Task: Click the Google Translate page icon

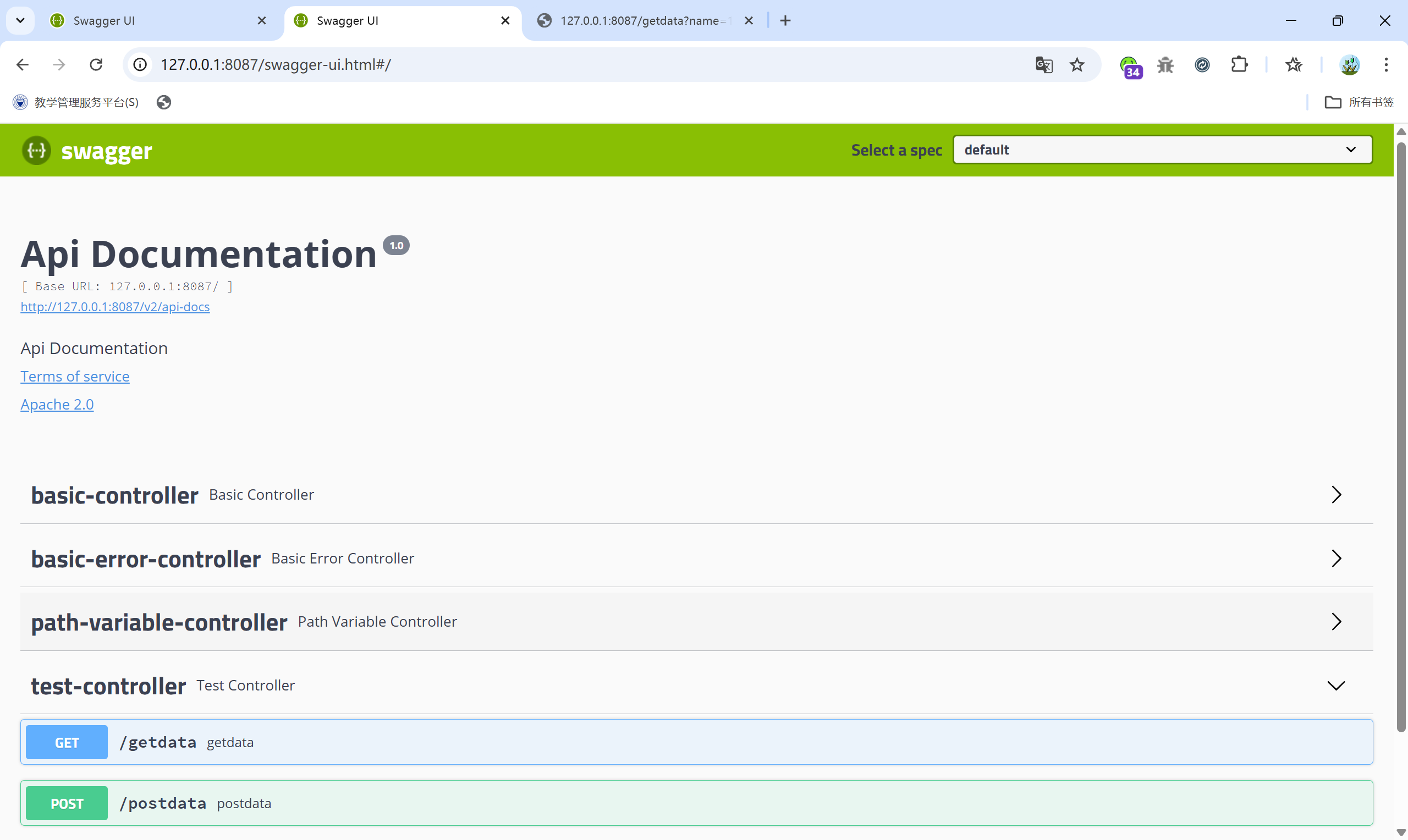Action: [x=1043, y=65]
